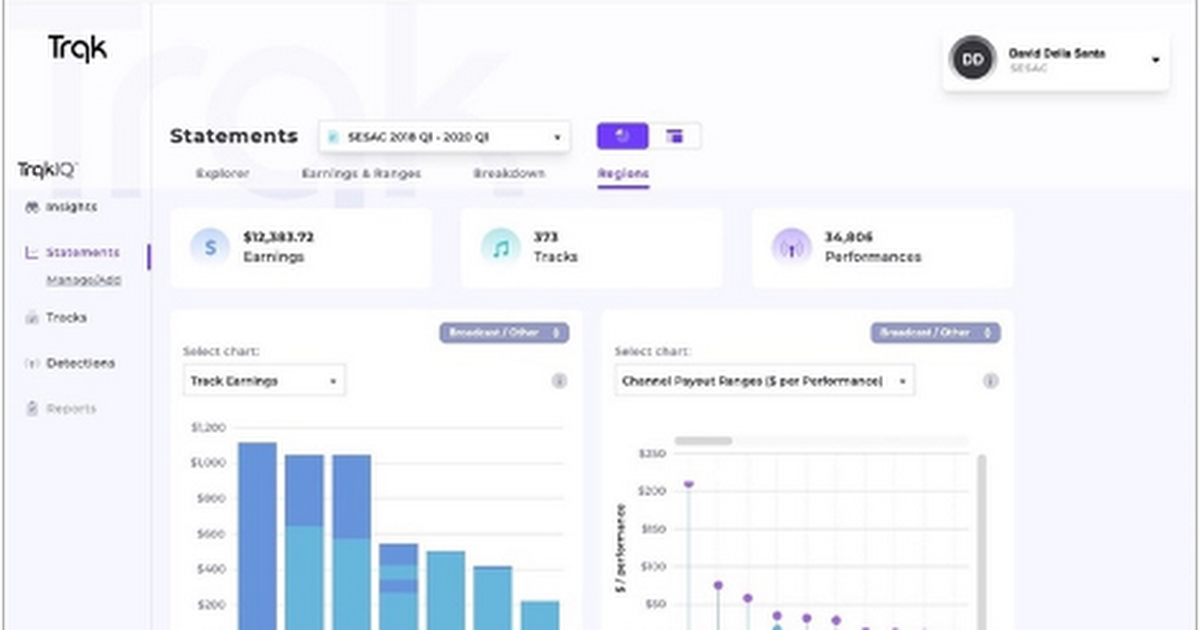
Task: Click the horizontal scrollbar above payout chart
Action: [x=703, y=441]
